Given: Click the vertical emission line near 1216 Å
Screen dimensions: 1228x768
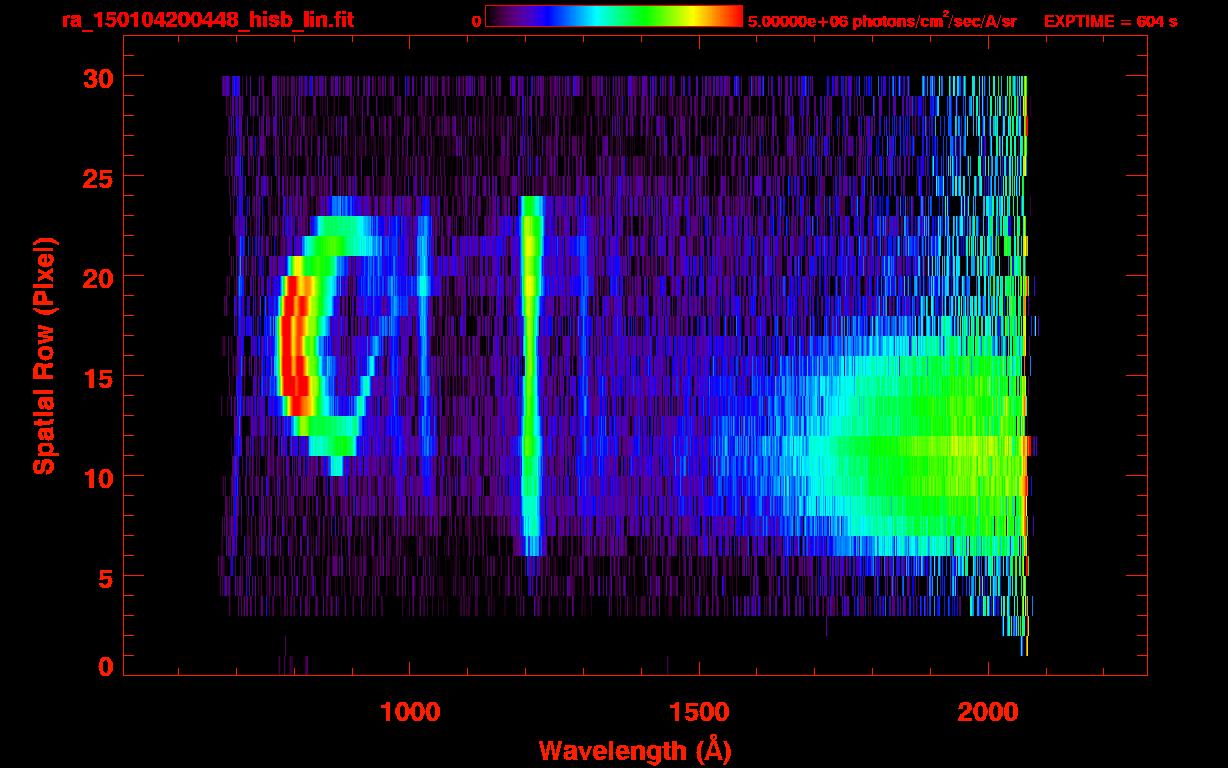Looking at the screenshot, I should [531, 375].
